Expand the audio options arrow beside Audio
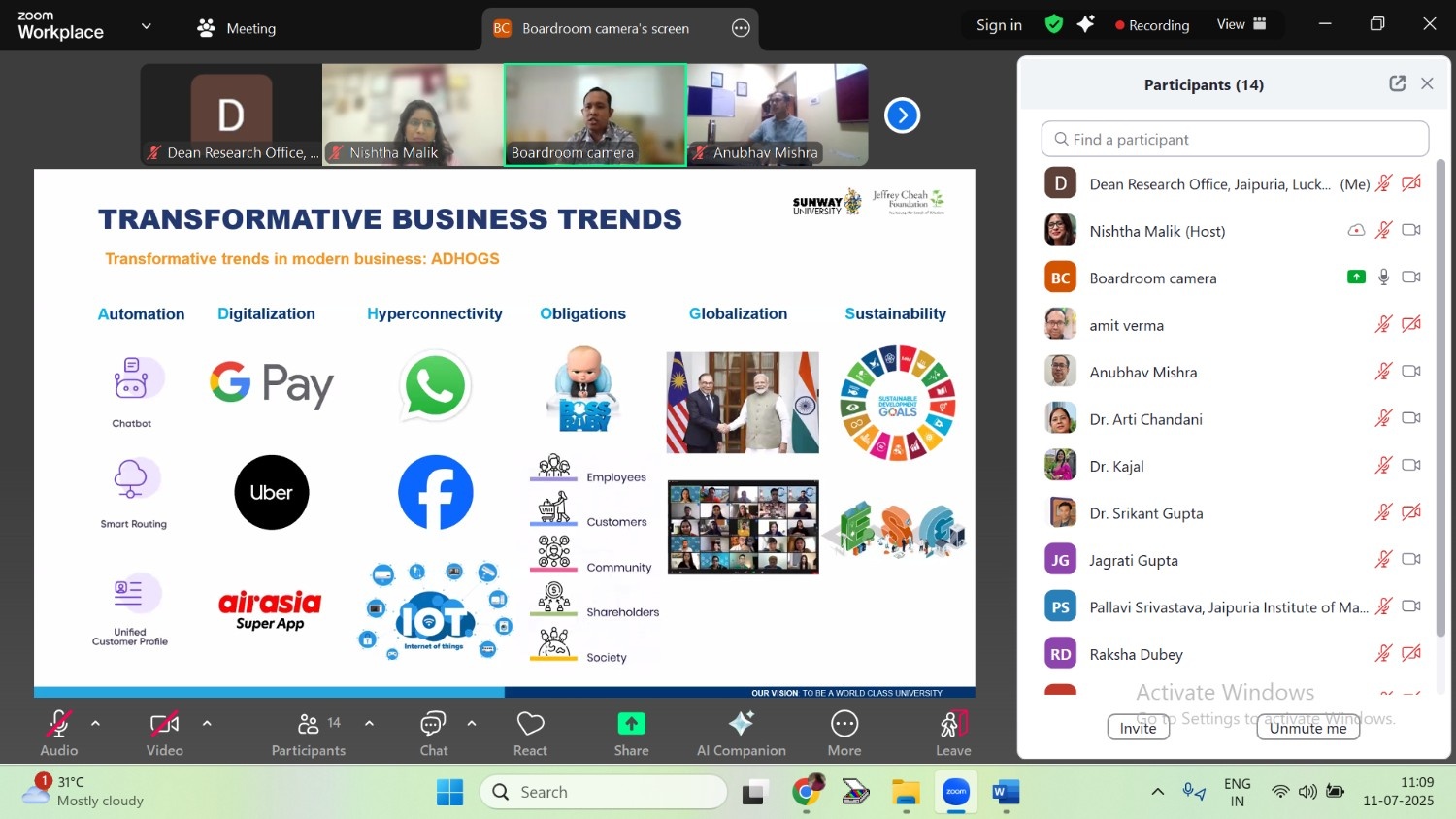The width and height of the screenshot is (1456, 819). click(95, 723)
